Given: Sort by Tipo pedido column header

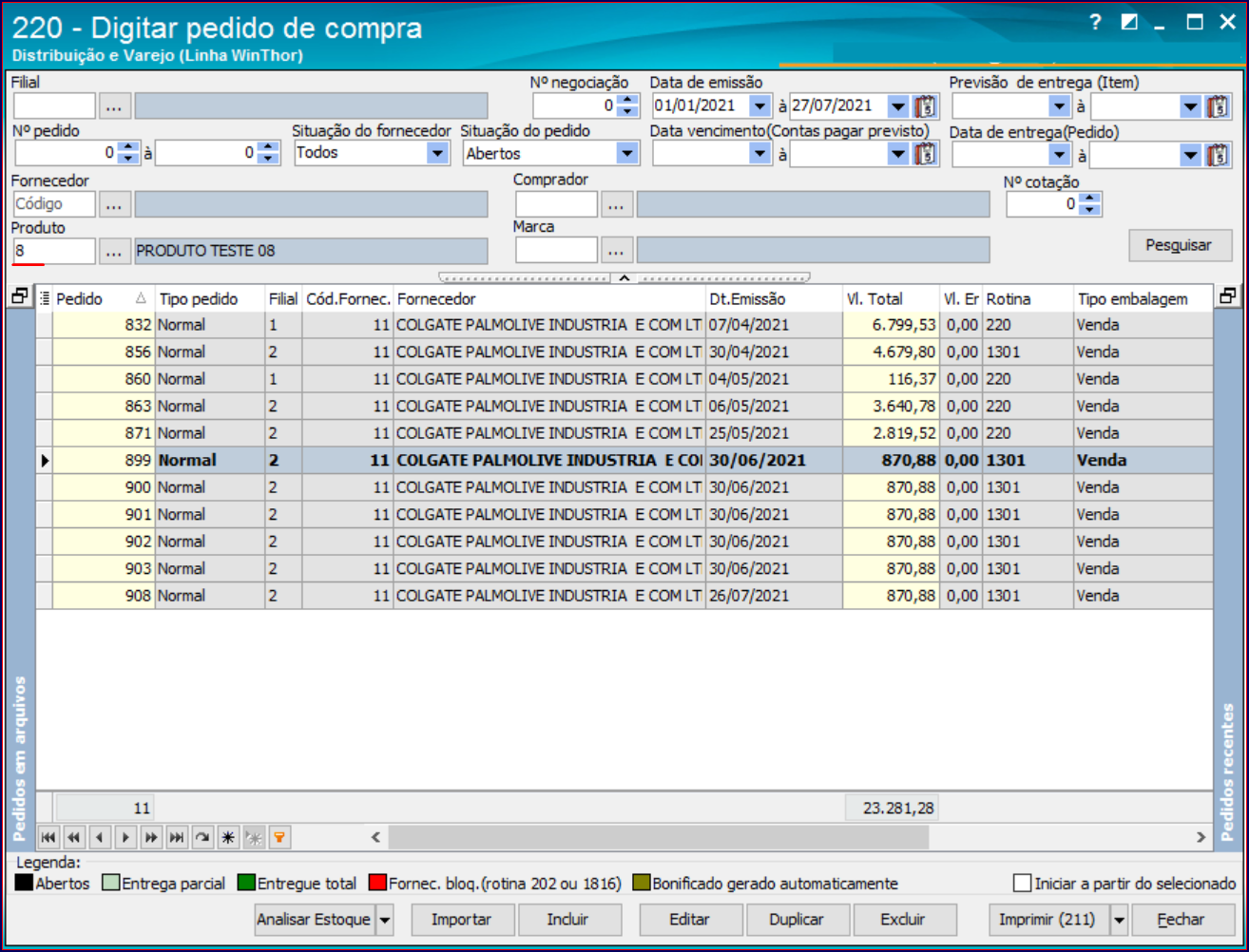Looking at the screenshot, I should coord(210,298).
